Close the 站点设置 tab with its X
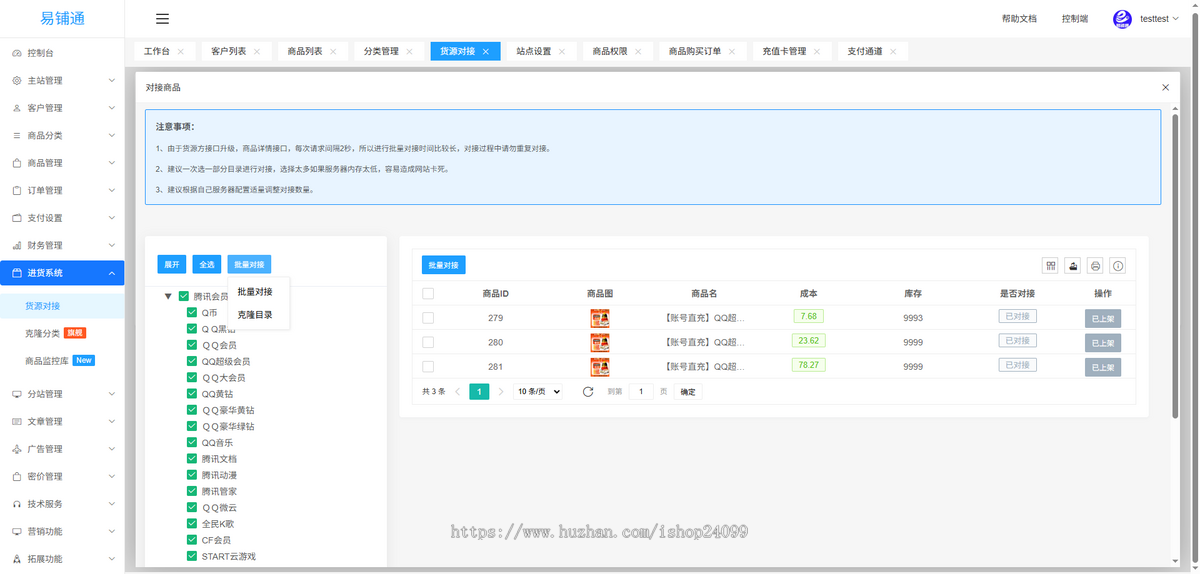The height and width of the screenshot is (574, 1200). 561,51
